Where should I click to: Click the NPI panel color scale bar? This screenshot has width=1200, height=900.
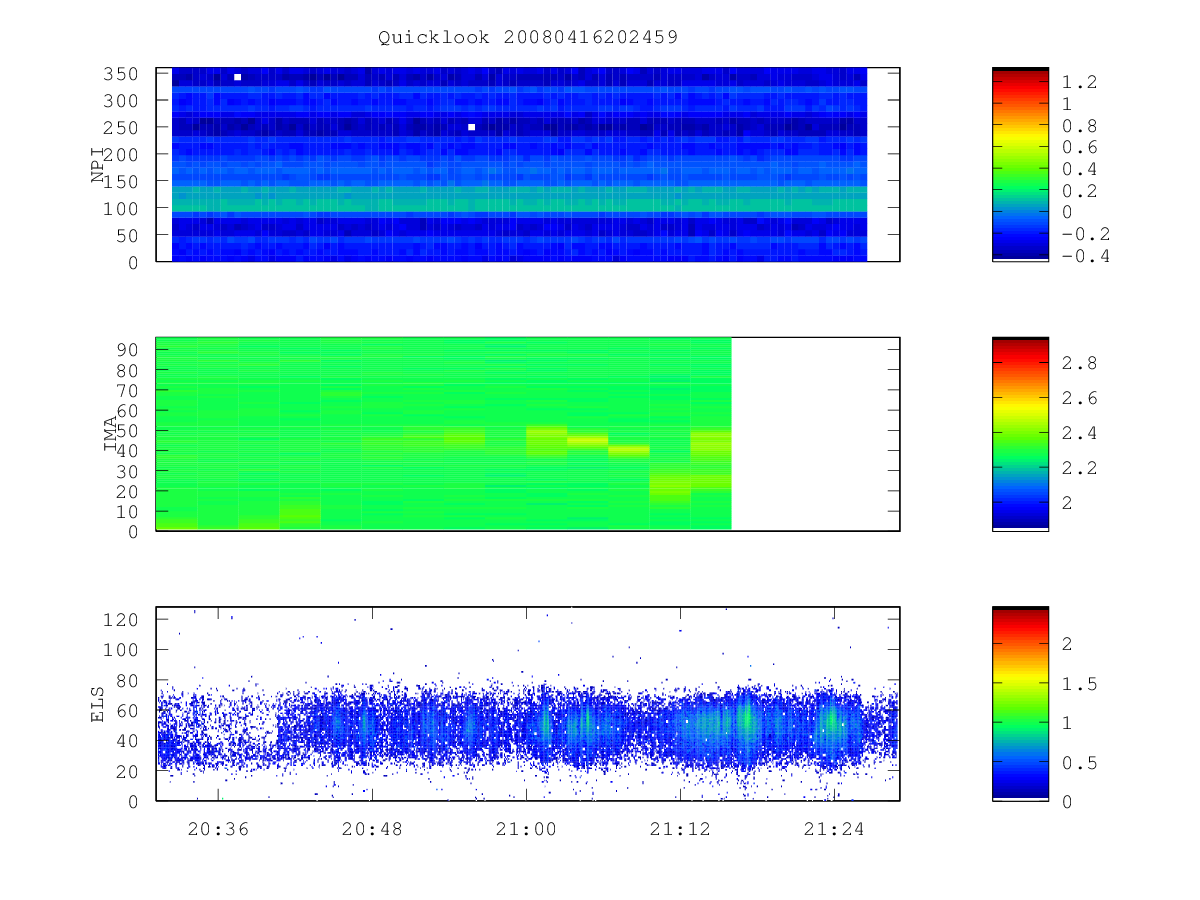1020,164
